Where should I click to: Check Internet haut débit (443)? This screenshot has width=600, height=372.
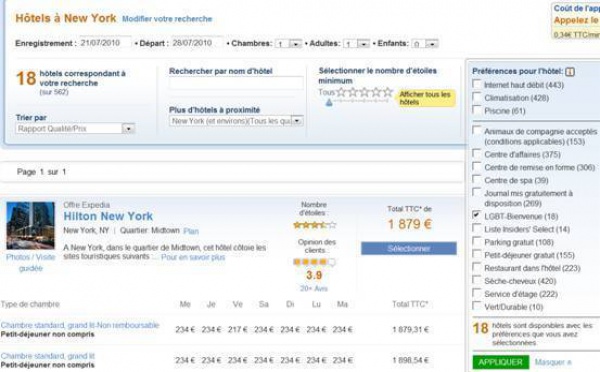point(477,84)
